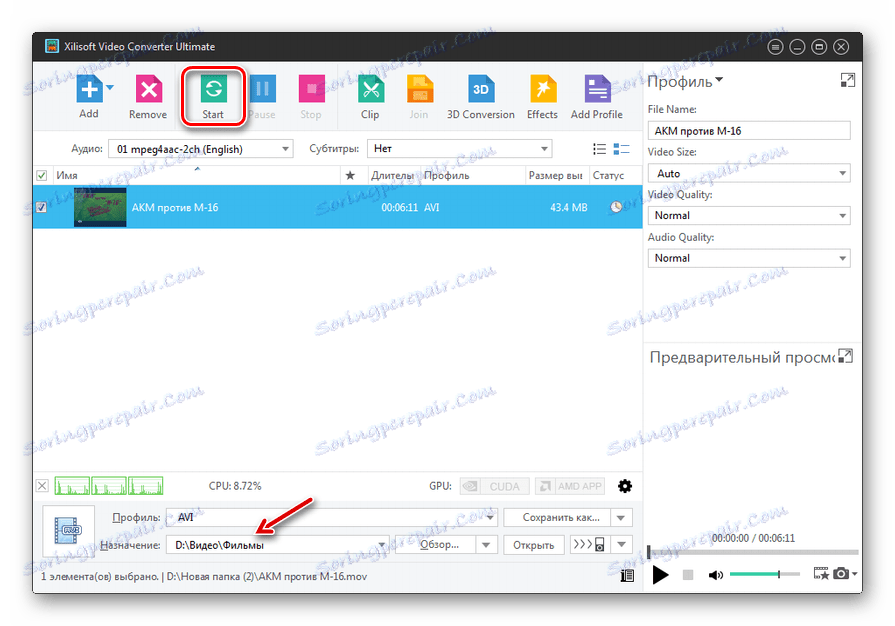Open settings gear icon

[x=625, y=486]
